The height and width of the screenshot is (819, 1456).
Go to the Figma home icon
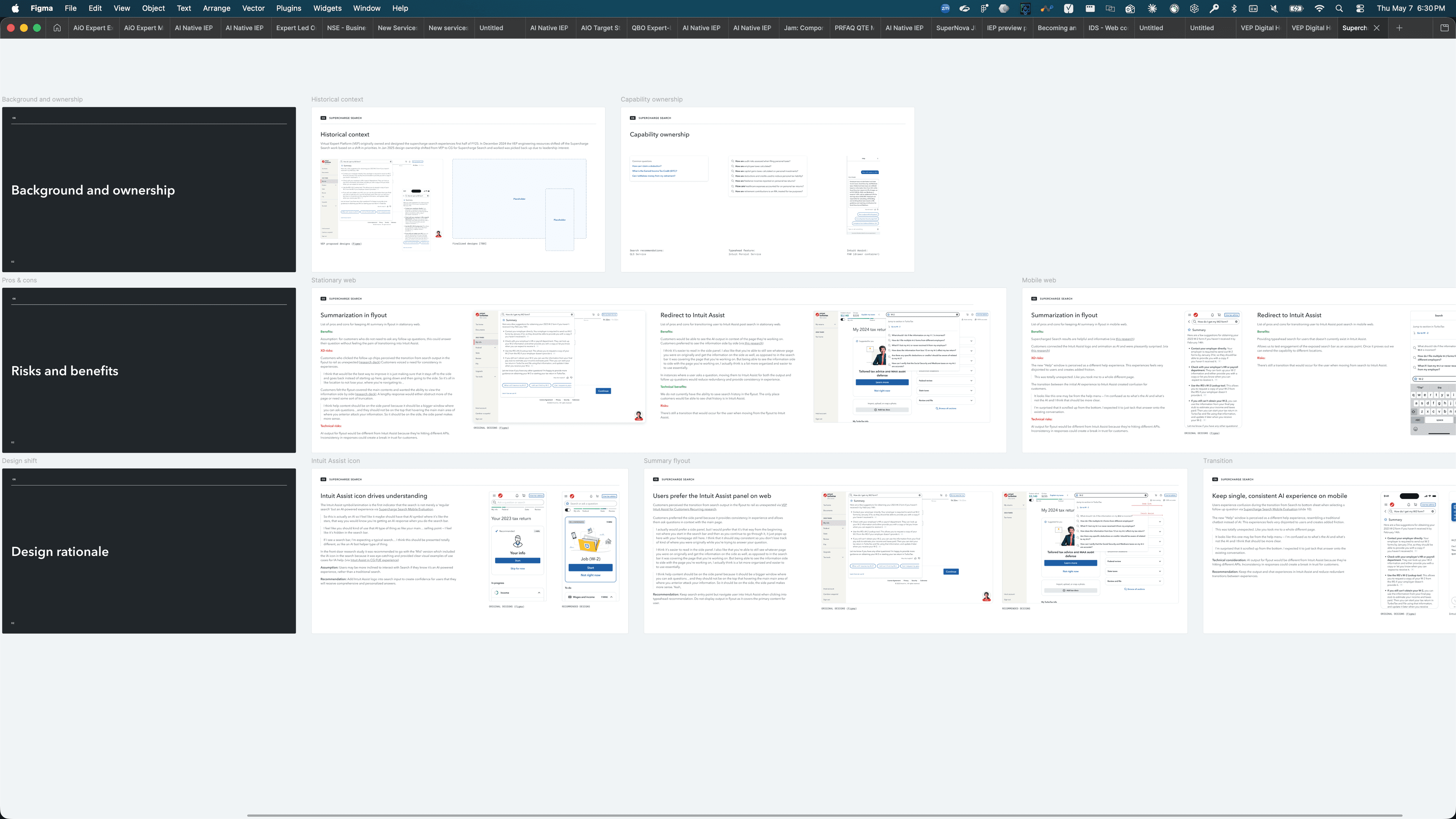tap(57, 28)
